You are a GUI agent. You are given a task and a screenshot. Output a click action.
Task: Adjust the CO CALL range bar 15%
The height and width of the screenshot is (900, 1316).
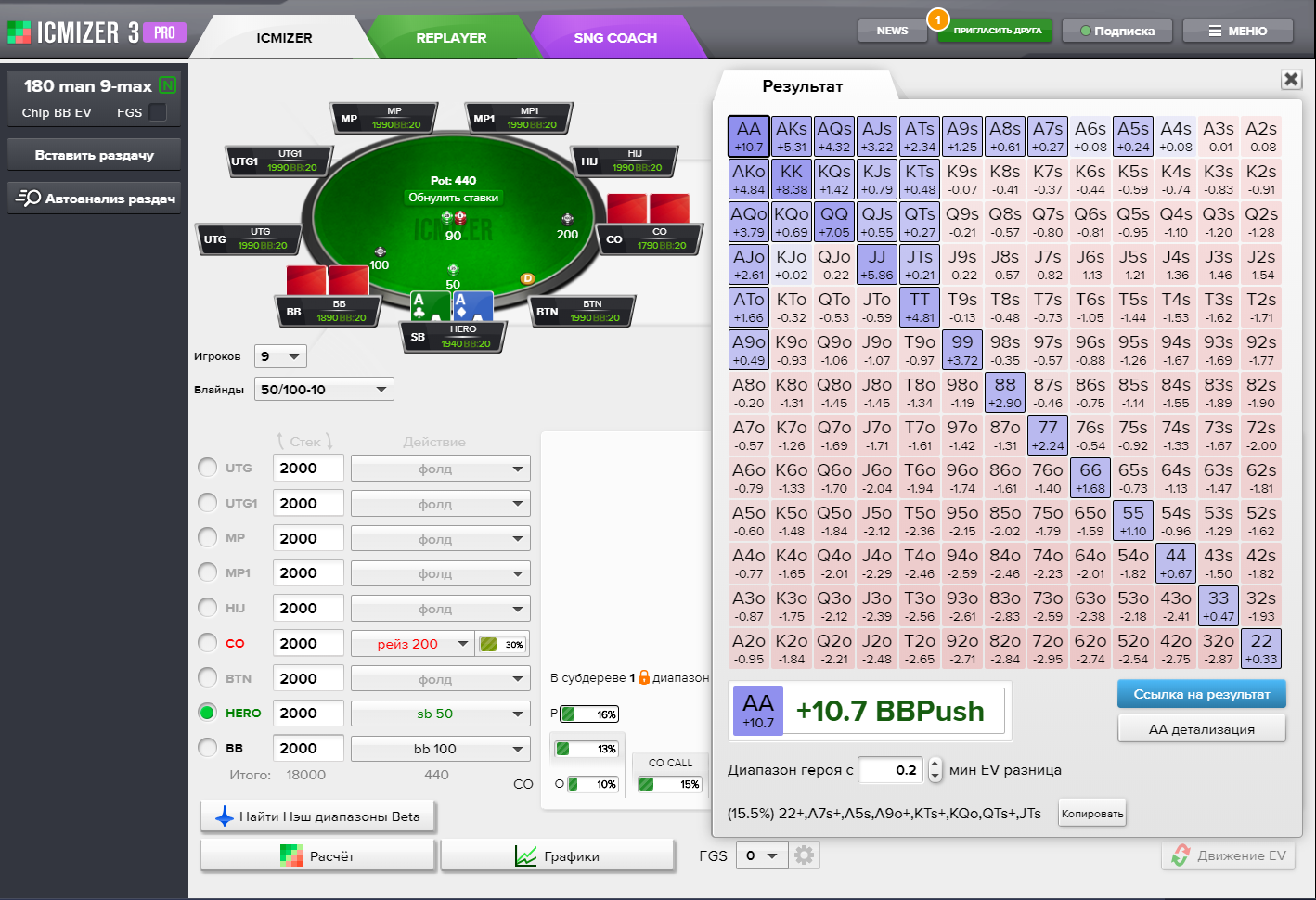pos(669,784)
